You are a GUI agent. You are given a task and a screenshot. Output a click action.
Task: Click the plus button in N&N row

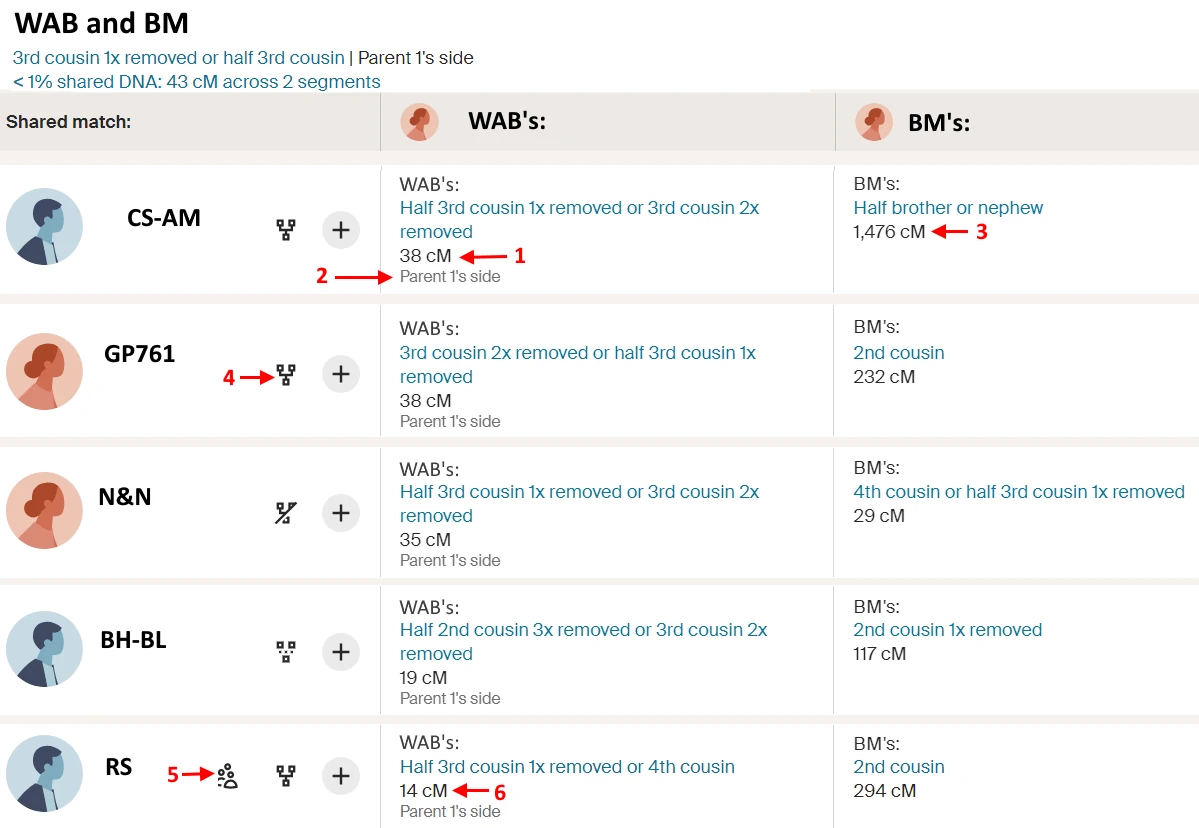pyautogui.click(x=341, y=513)
